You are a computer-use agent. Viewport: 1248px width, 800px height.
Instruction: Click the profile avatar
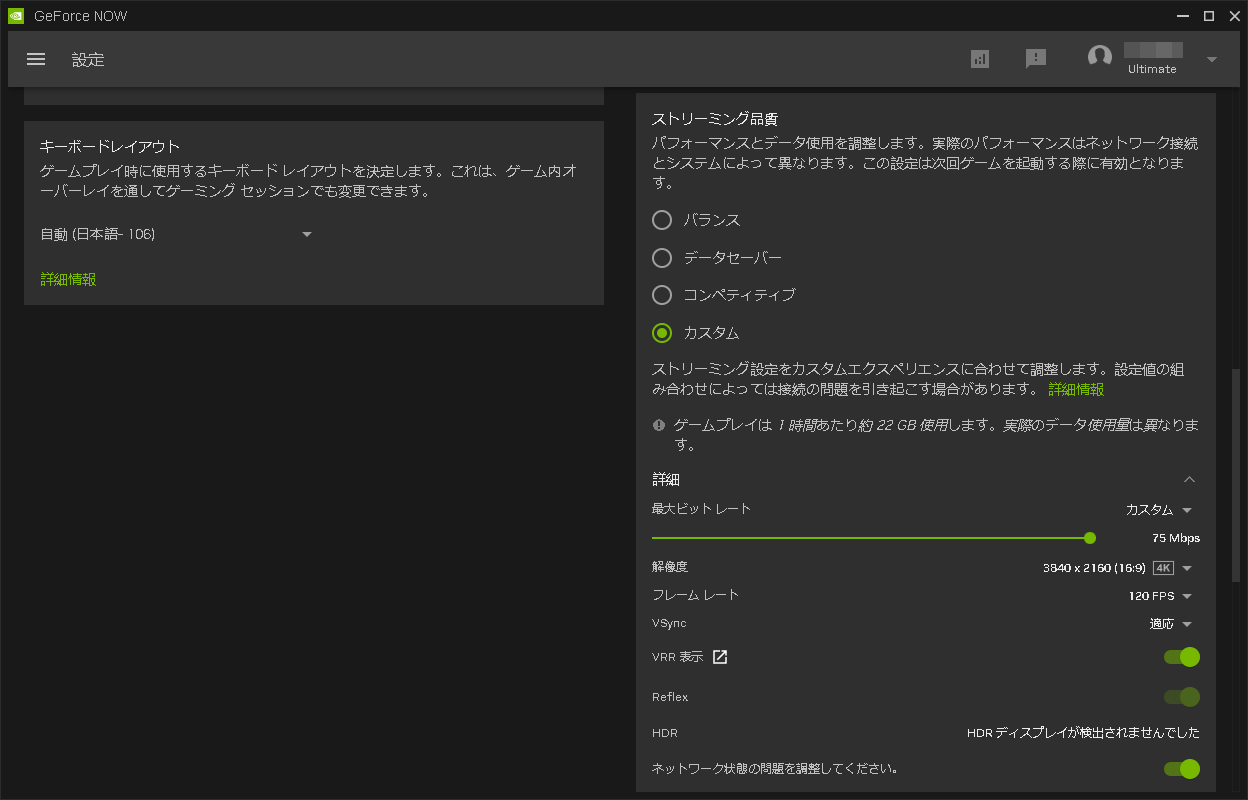tap(1100, 58)
